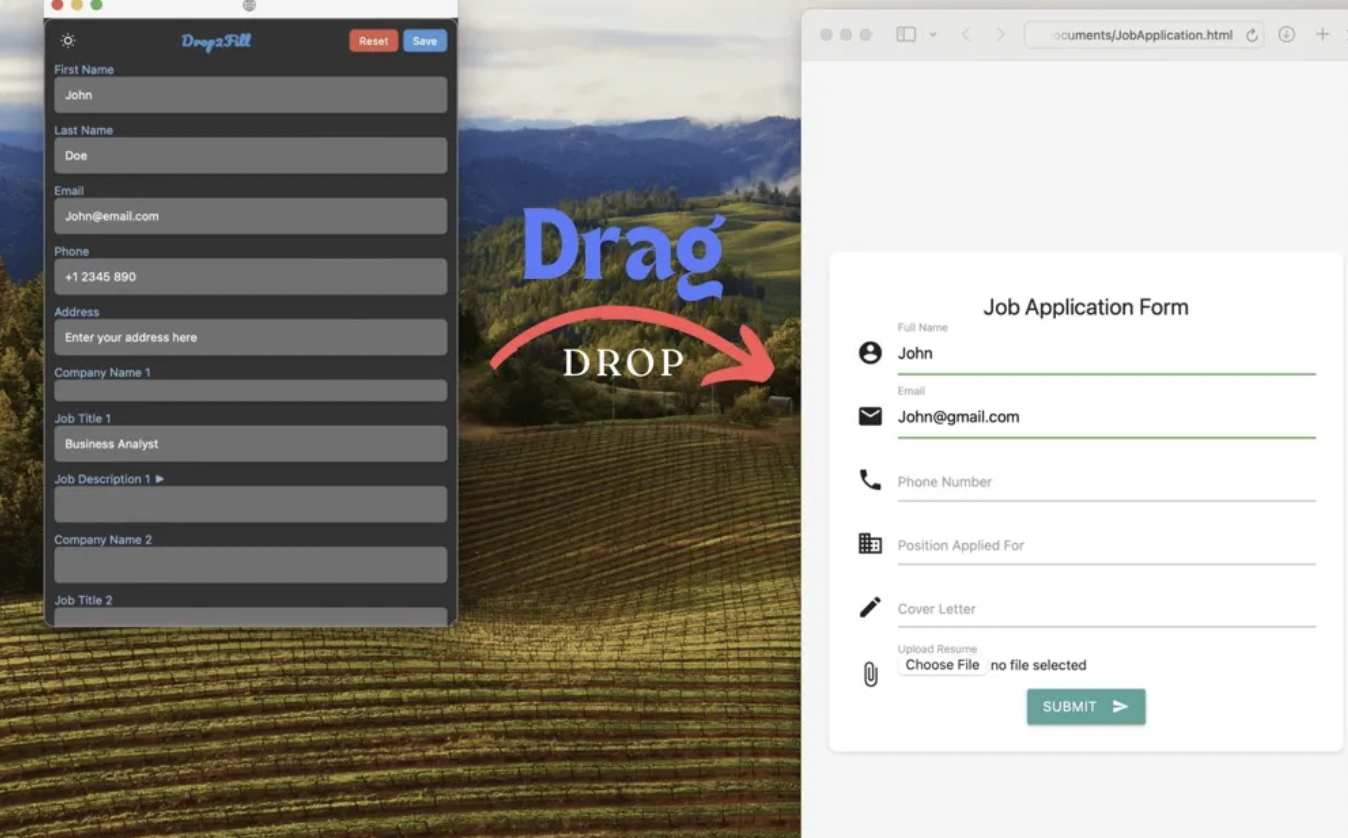Viewport: 1348px width, 838px height.
Task: Click the Company Name 1 field
Action: [x=250, y=391]
